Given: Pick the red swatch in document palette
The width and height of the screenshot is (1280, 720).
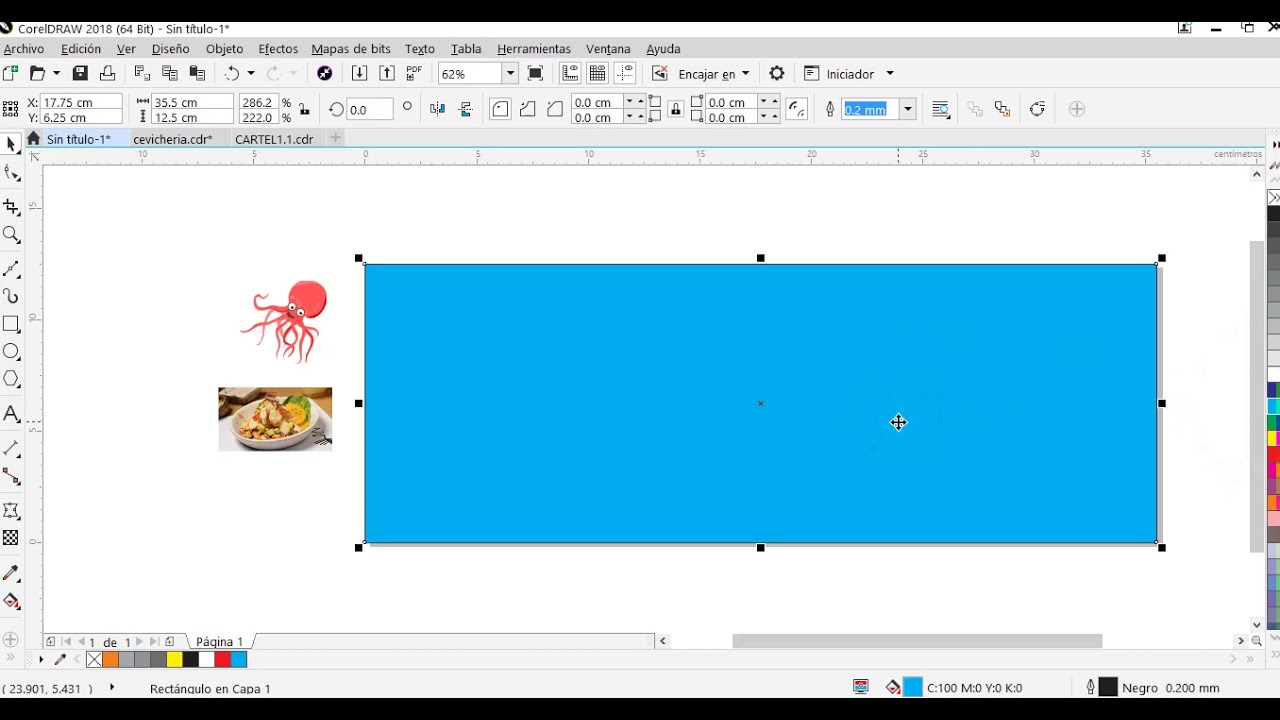Looking at the screenshot, I should (222, 660).
